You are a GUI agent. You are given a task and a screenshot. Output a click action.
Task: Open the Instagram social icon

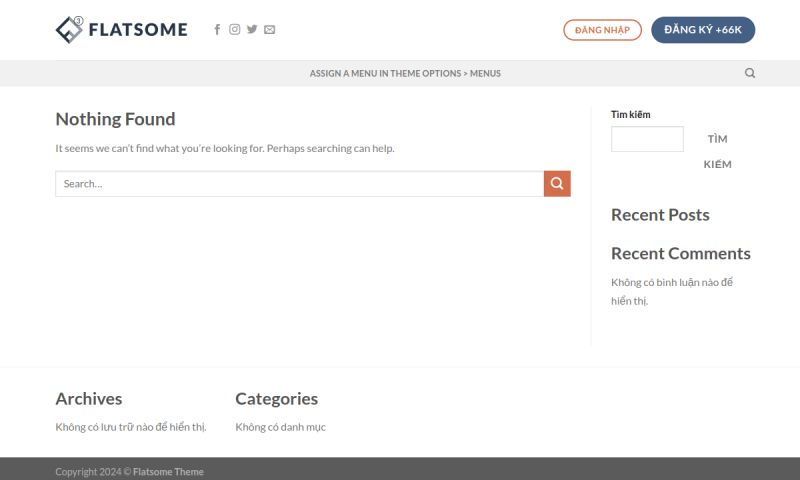pyautogui.click(x=235, y=30)
